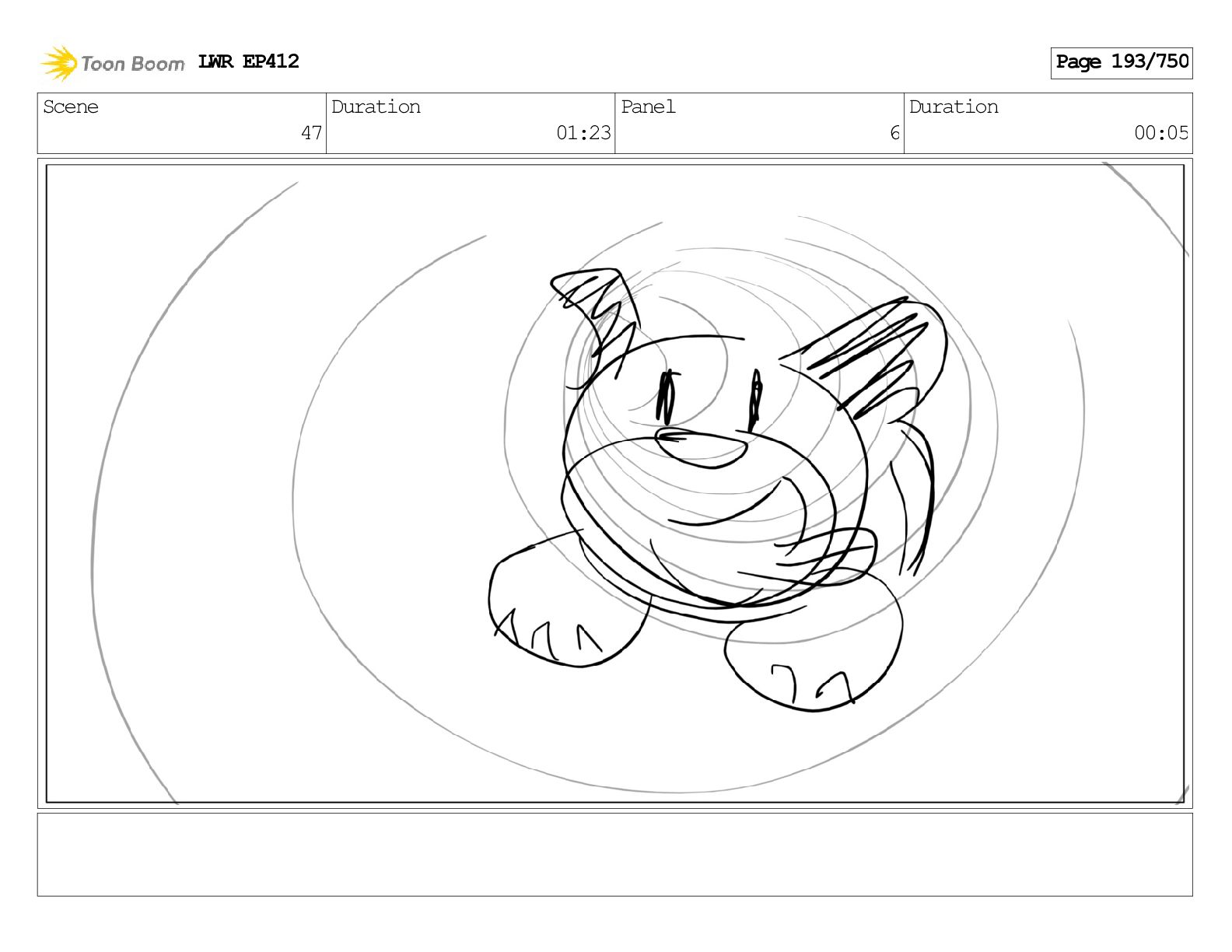1232x952 pixels.
Task: Click the scene duration 01:23
Action: tap(583, 133)
